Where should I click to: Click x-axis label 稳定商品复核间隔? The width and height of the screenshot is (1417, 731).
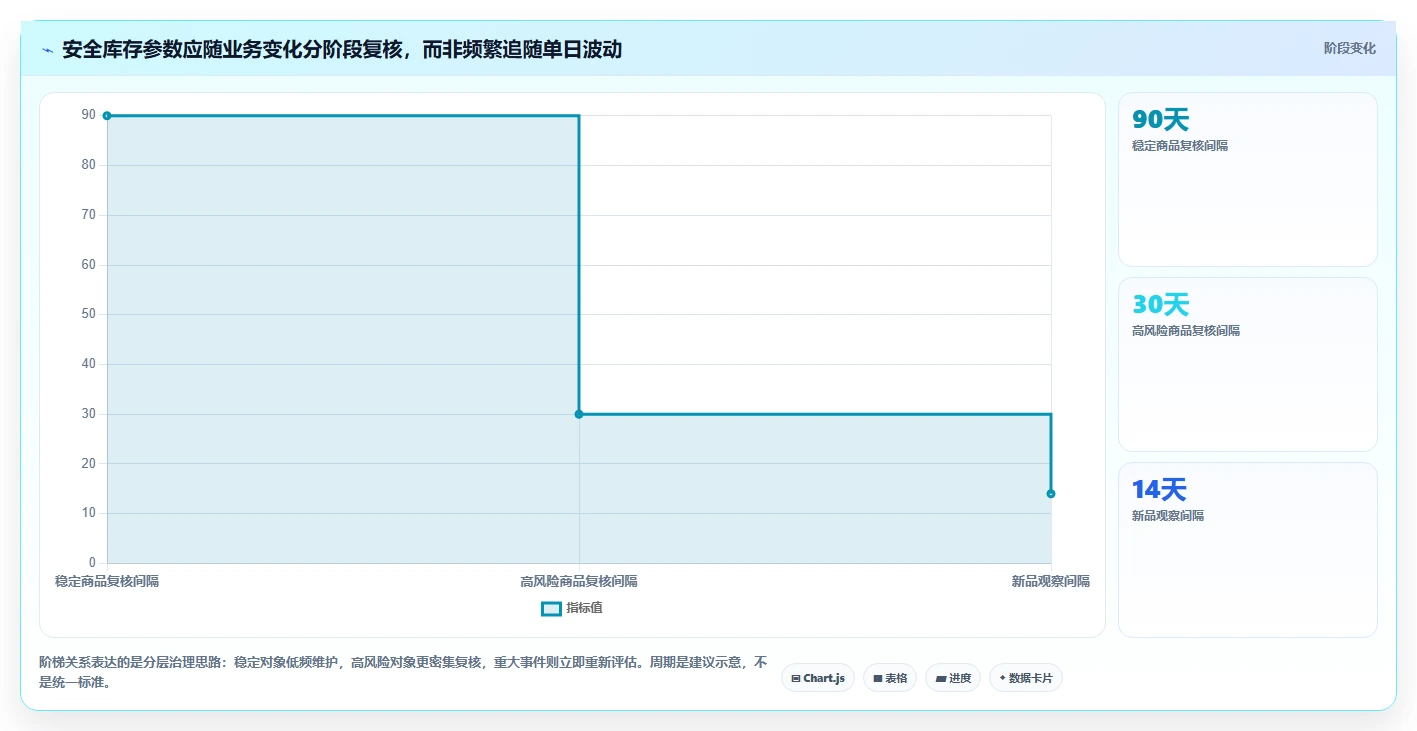(107, 581)
